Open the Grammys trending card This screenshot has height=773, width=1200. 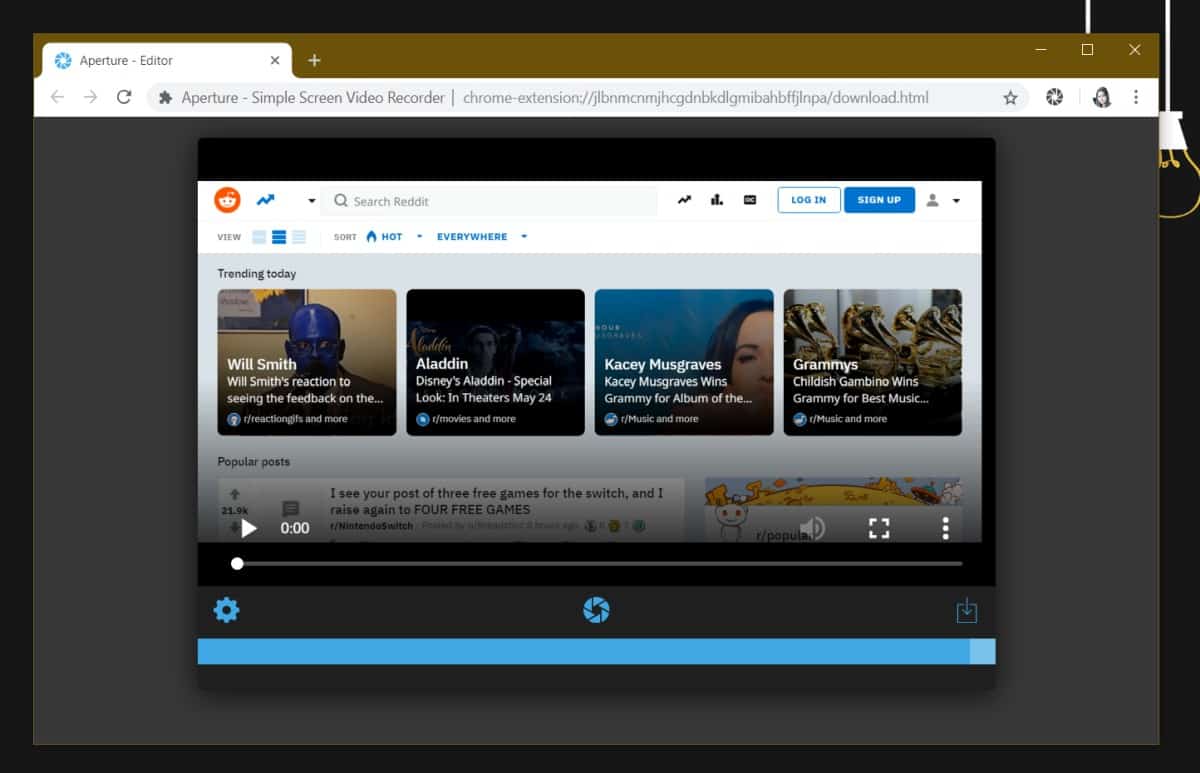[x=873, y=362]
